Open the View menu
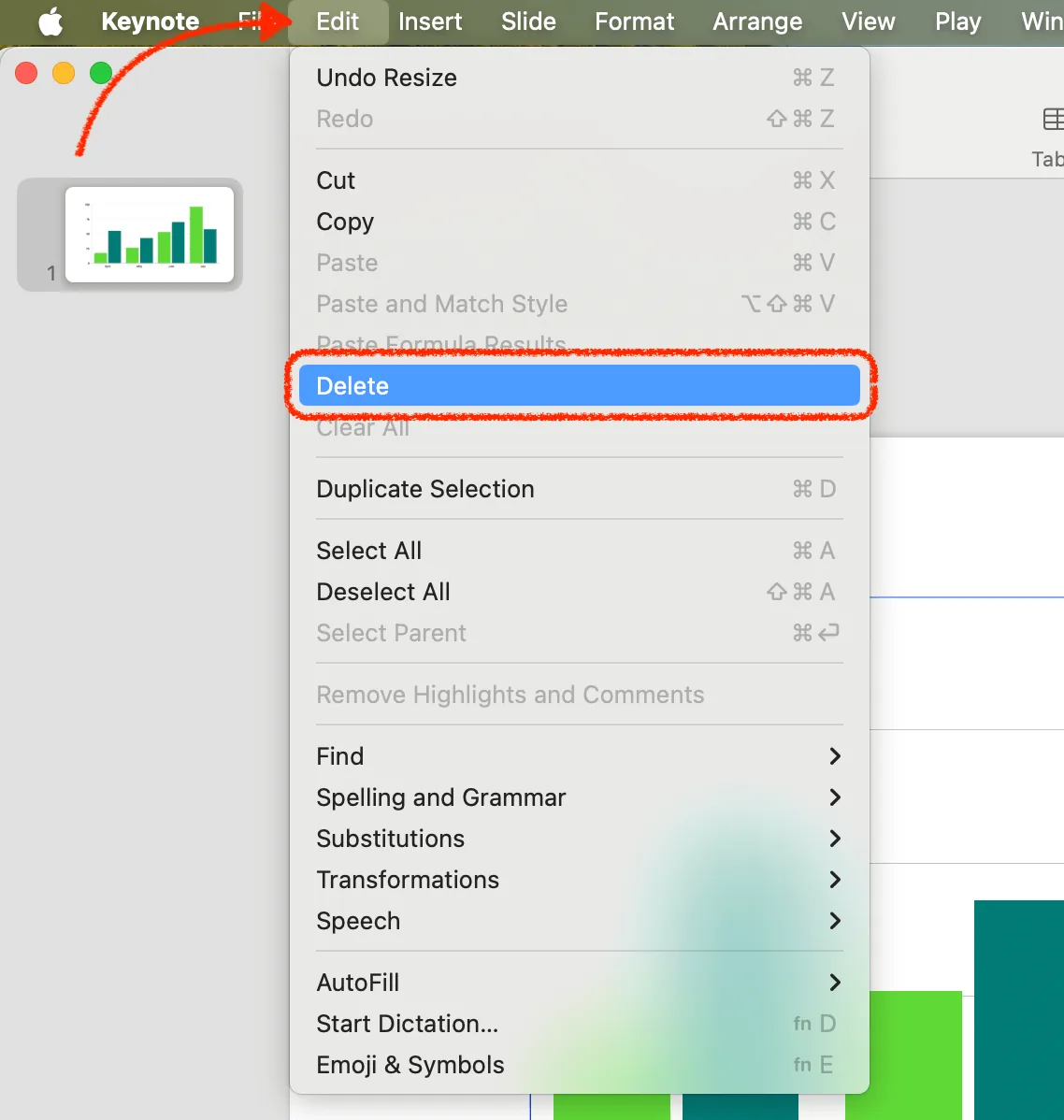Viewport: 1064px width, 1120px height. click(869, 22)
